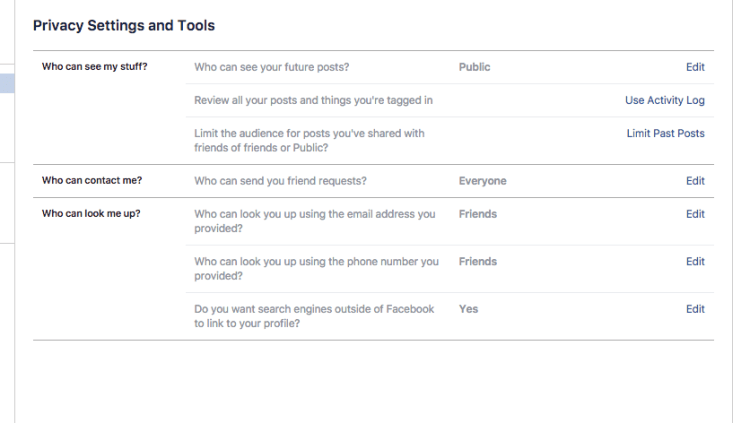Click the 'Yes' search engine value
This screenshot has width=750, height=423.
[x=468, y=309]
